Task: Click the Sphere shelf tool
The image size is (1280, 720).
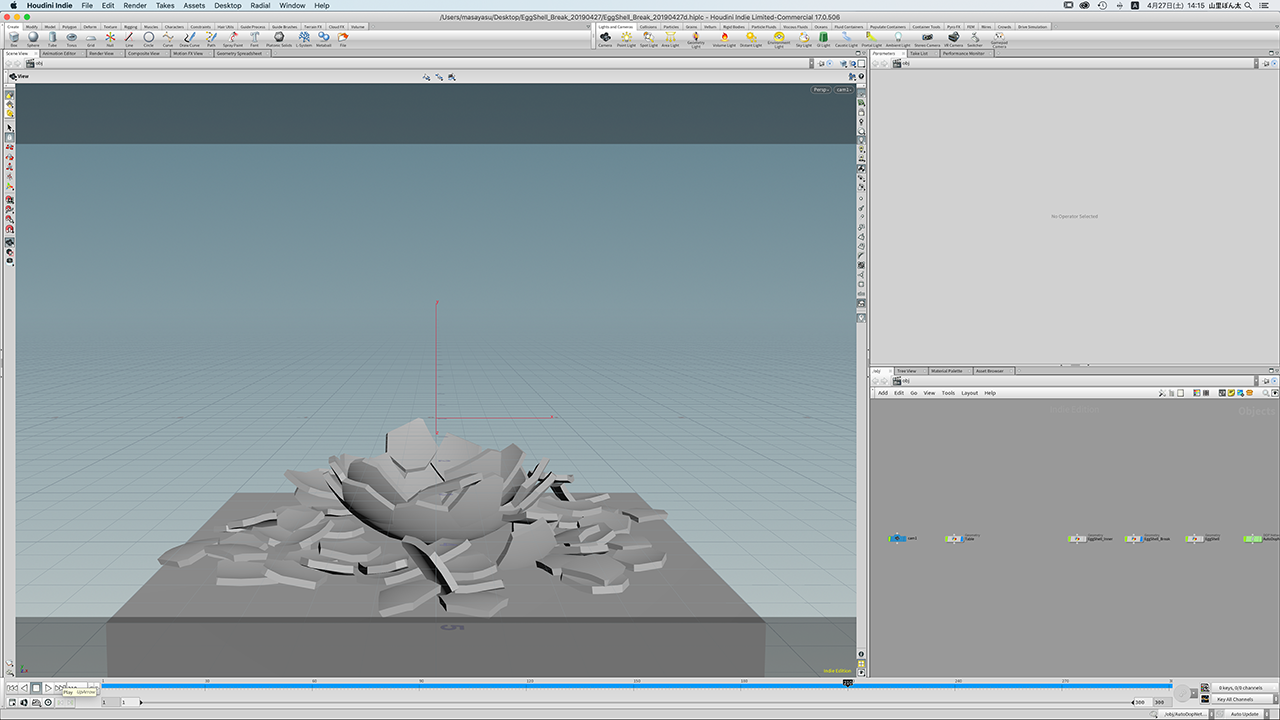Action: point(33,39)
